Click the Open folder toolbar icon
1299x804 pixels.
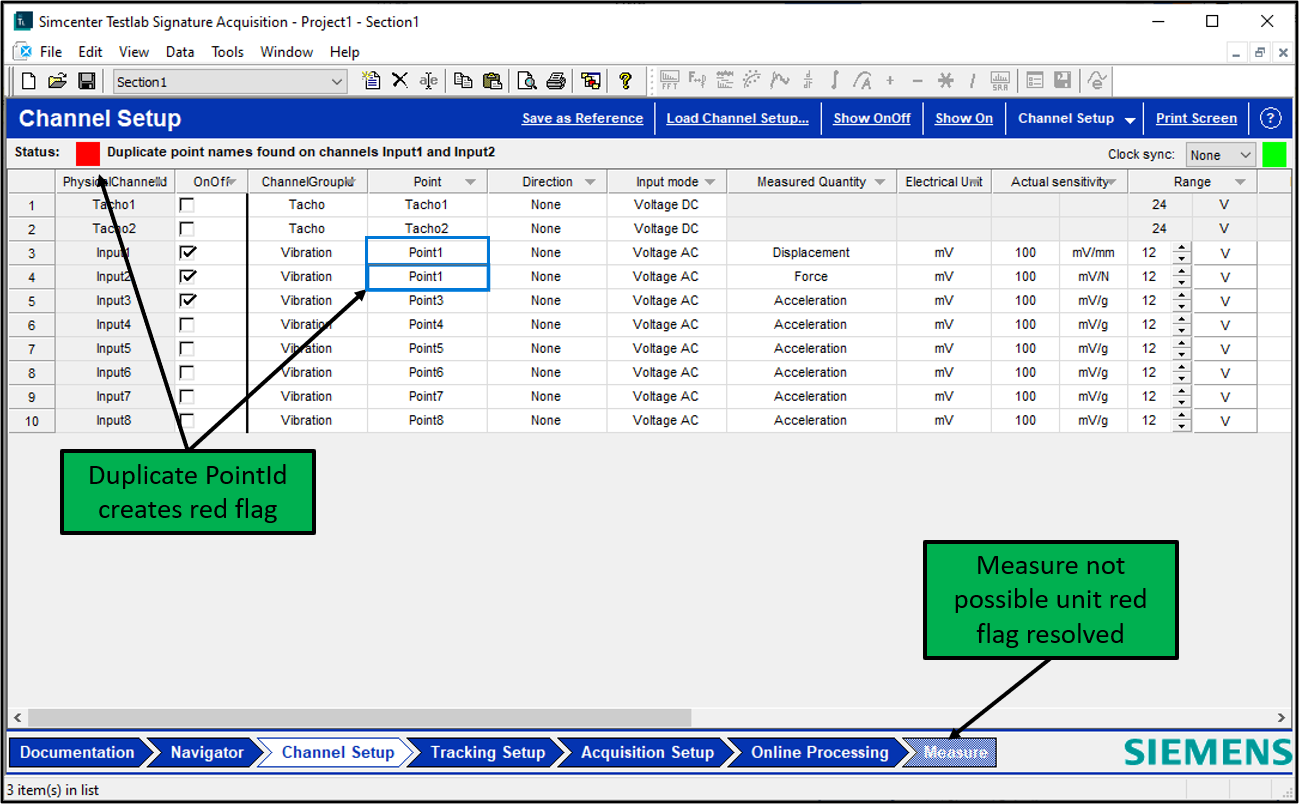pos(57,81)
